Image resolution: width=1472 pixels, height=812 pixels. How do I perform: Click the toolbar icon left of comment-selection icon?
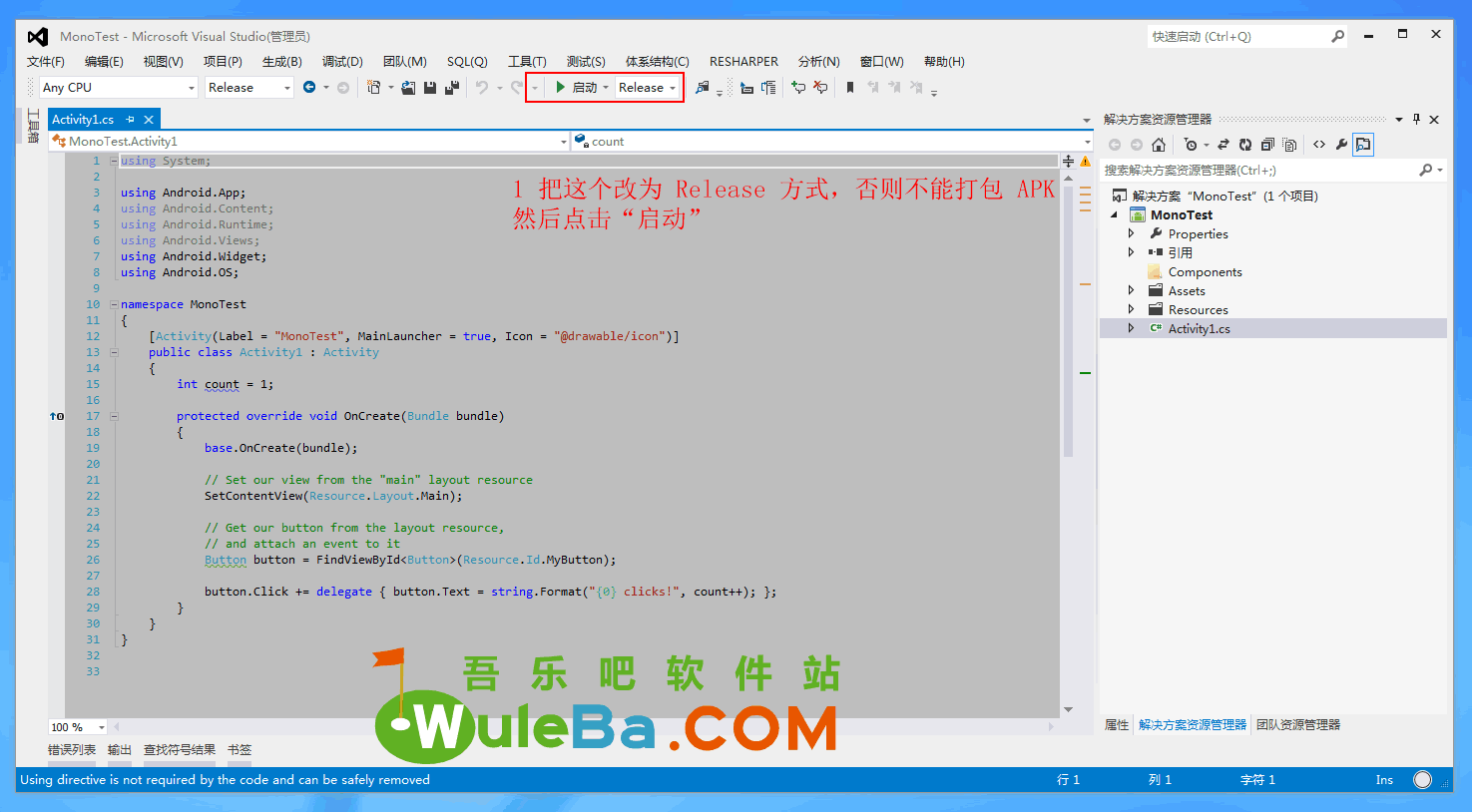pos(768,88)
